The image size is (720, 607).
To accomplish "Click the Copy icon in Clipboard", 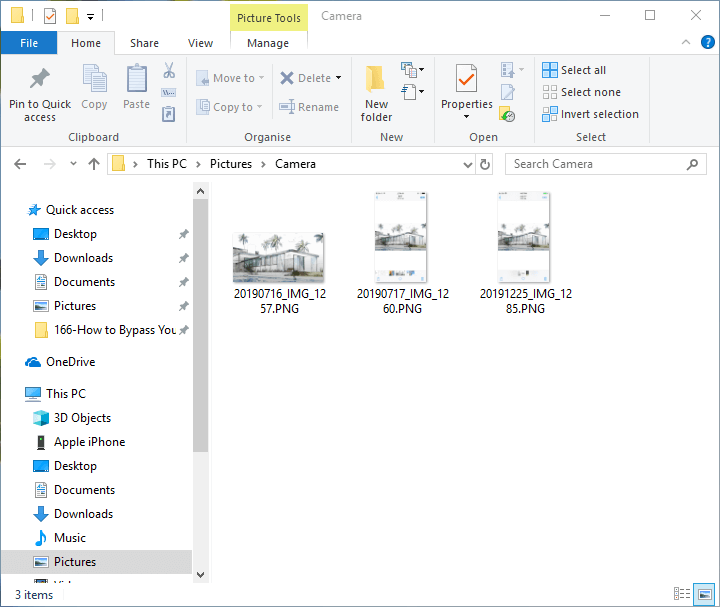I will click(94, 78).
